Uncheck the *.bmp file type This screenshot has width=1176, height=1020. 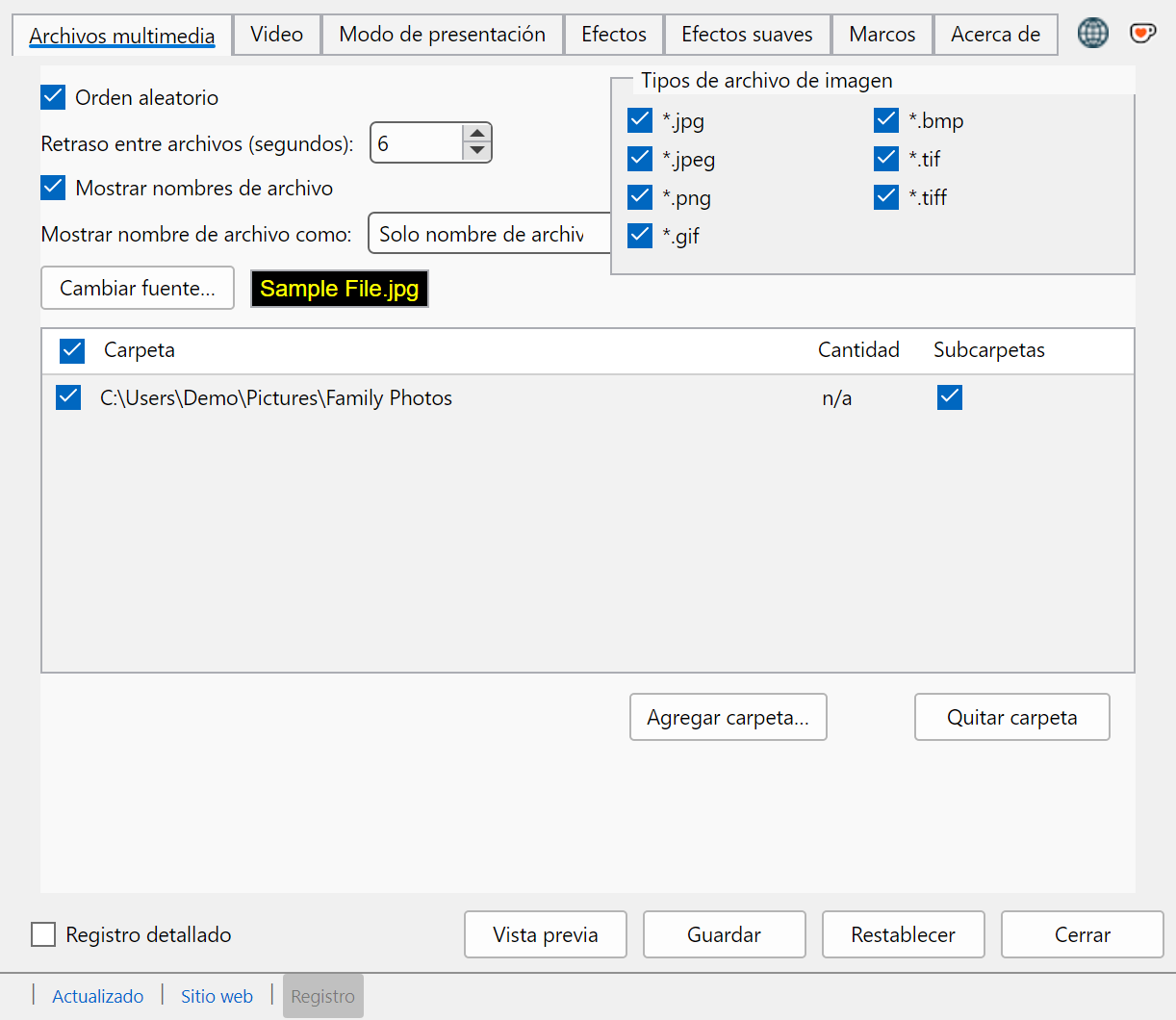tap(886, 120)
